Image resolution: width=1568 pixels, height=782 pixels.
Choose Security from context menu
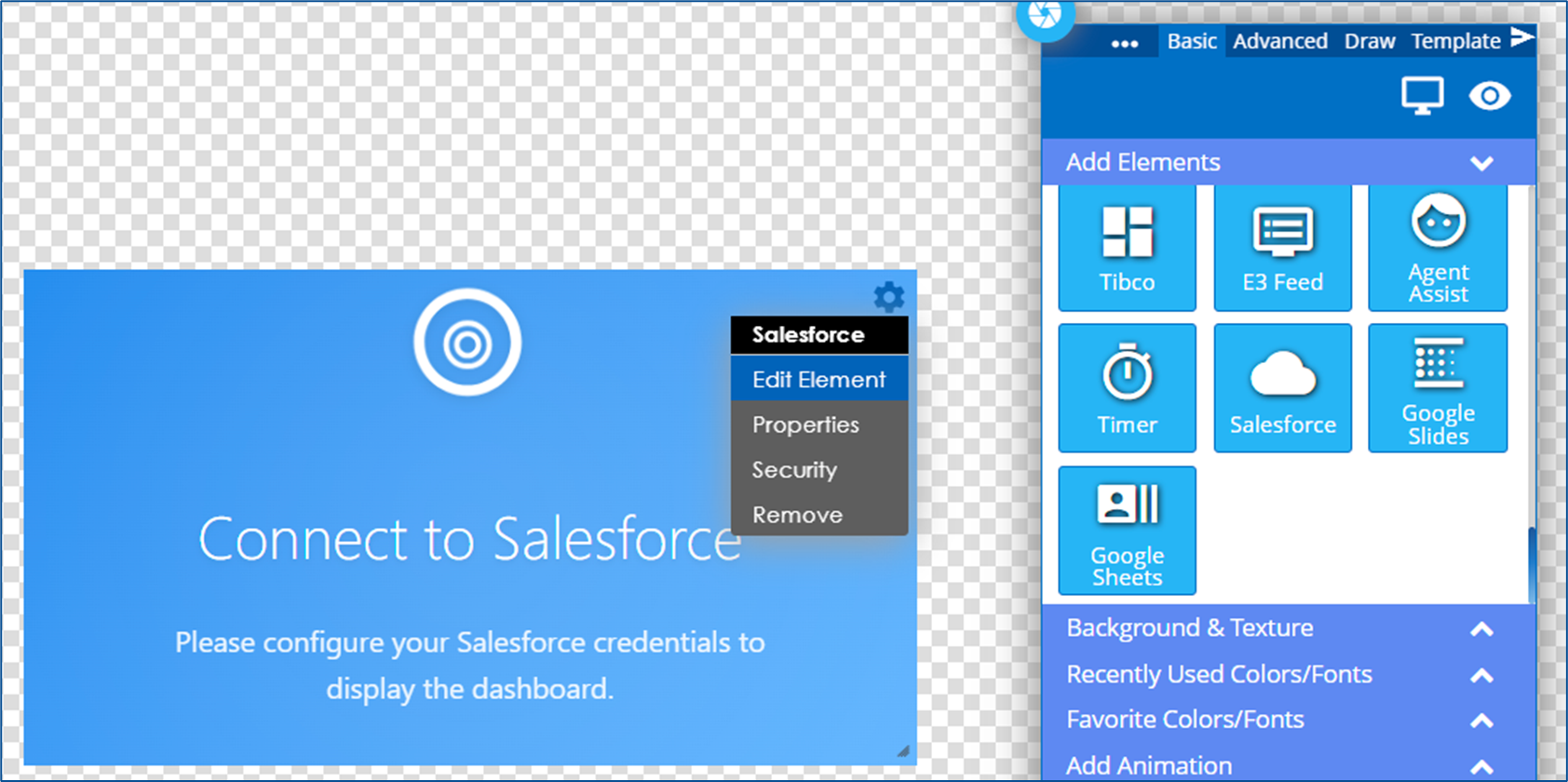pos(819,469)
